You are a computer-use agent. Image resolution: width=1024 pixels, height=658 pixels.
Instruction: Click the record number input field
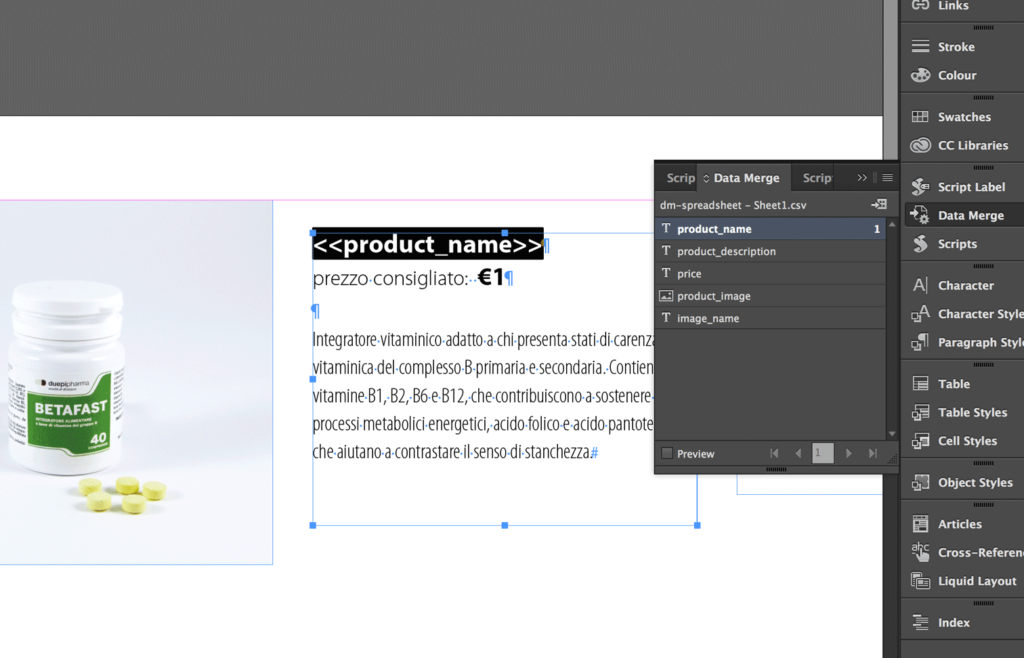tap(823, 454)
